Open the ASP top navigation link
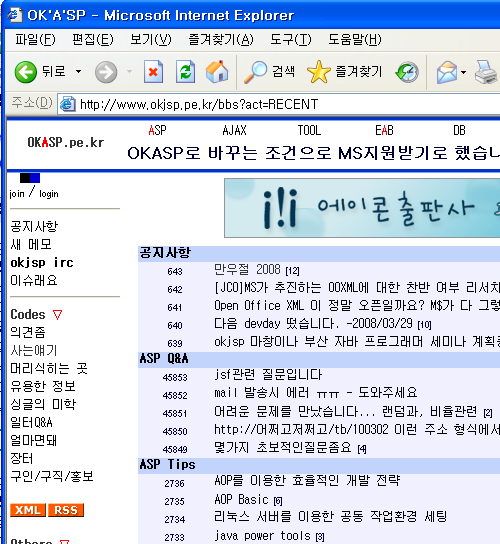Image resolution: width=500 pixels, height=544 pixels. 157,130
